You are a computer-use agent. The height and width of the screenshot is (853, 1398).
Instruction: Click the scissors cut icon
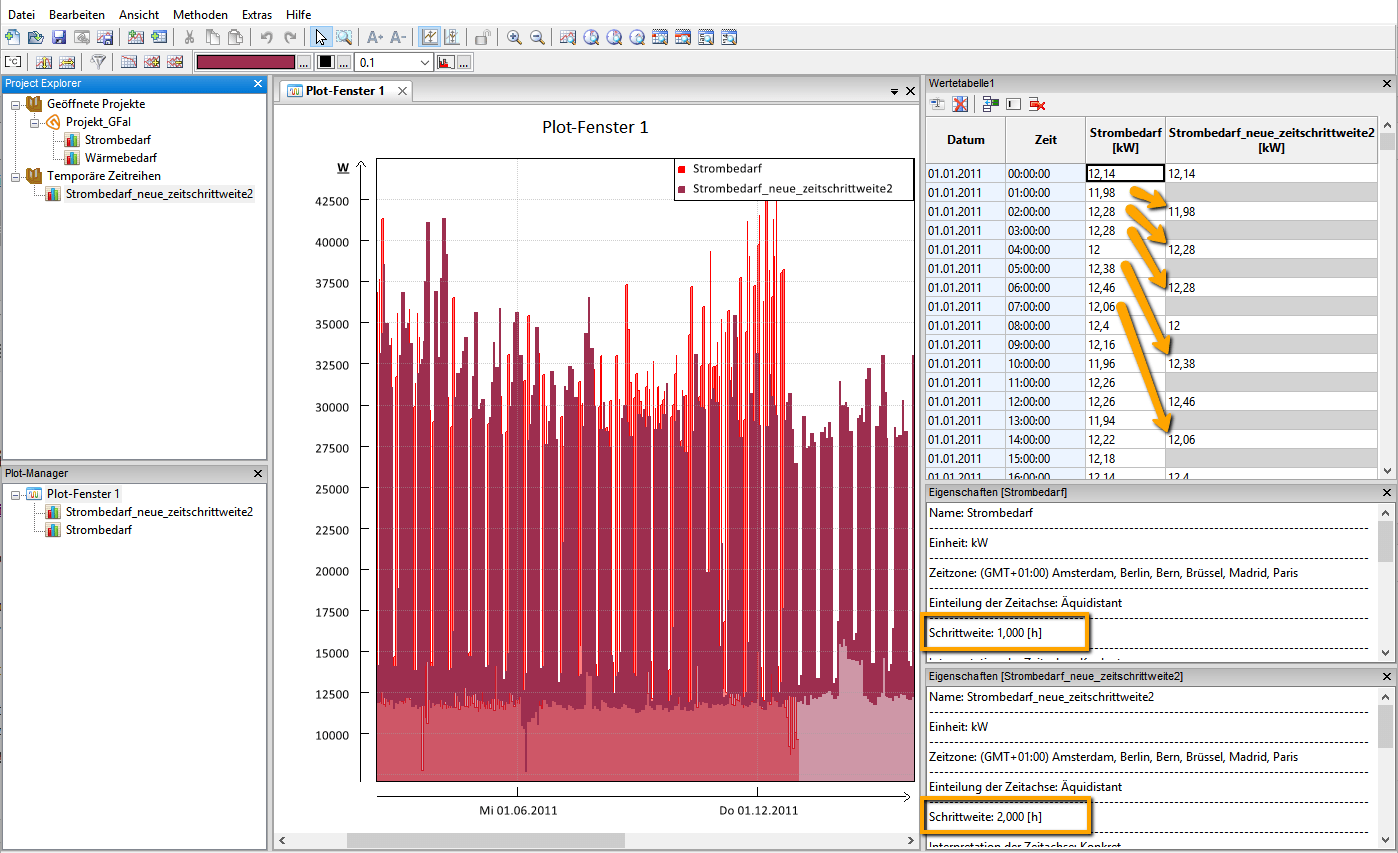click(x=189, y=37)
